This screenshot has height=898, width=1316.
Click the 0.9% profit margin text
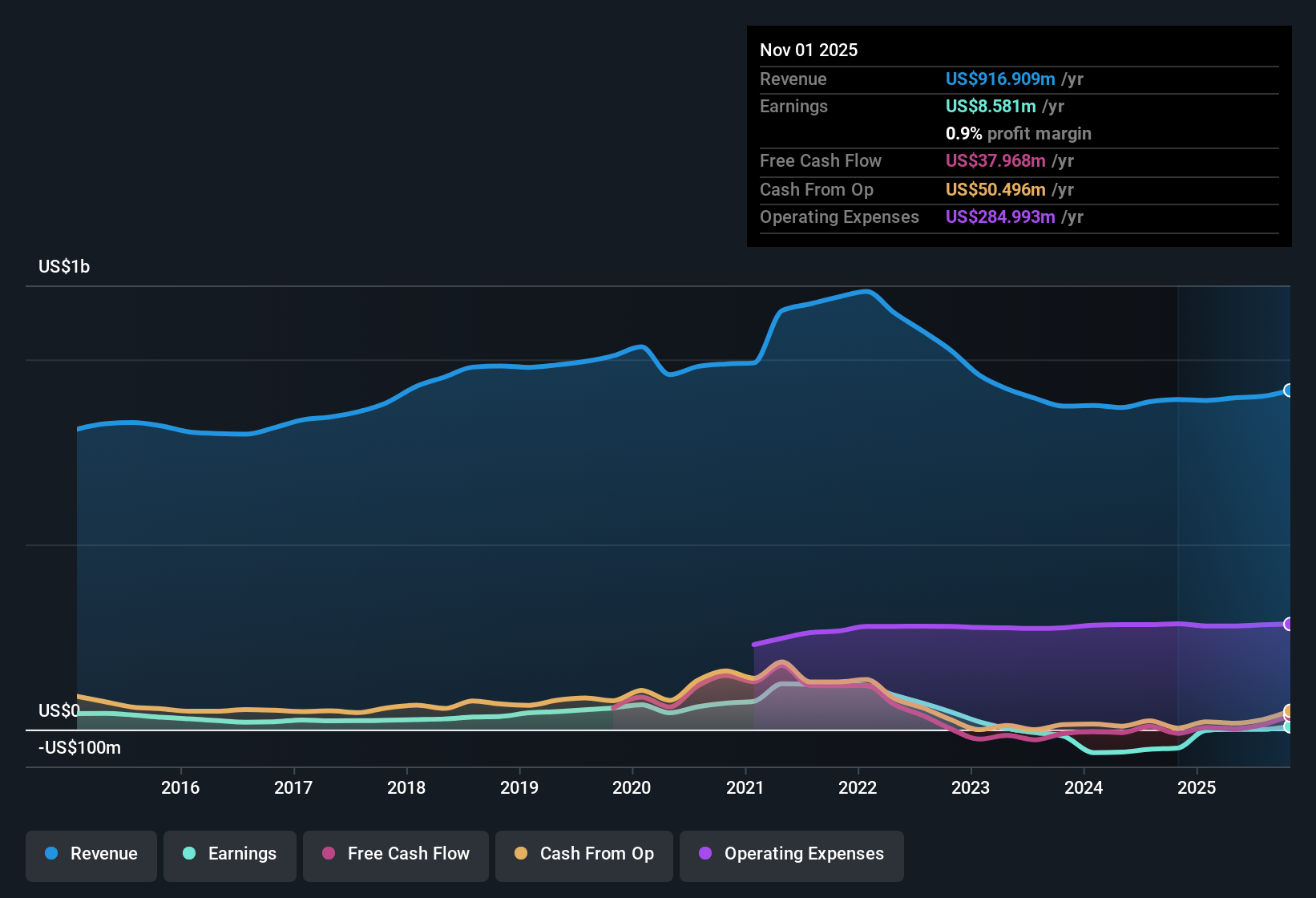(1018, 134)
